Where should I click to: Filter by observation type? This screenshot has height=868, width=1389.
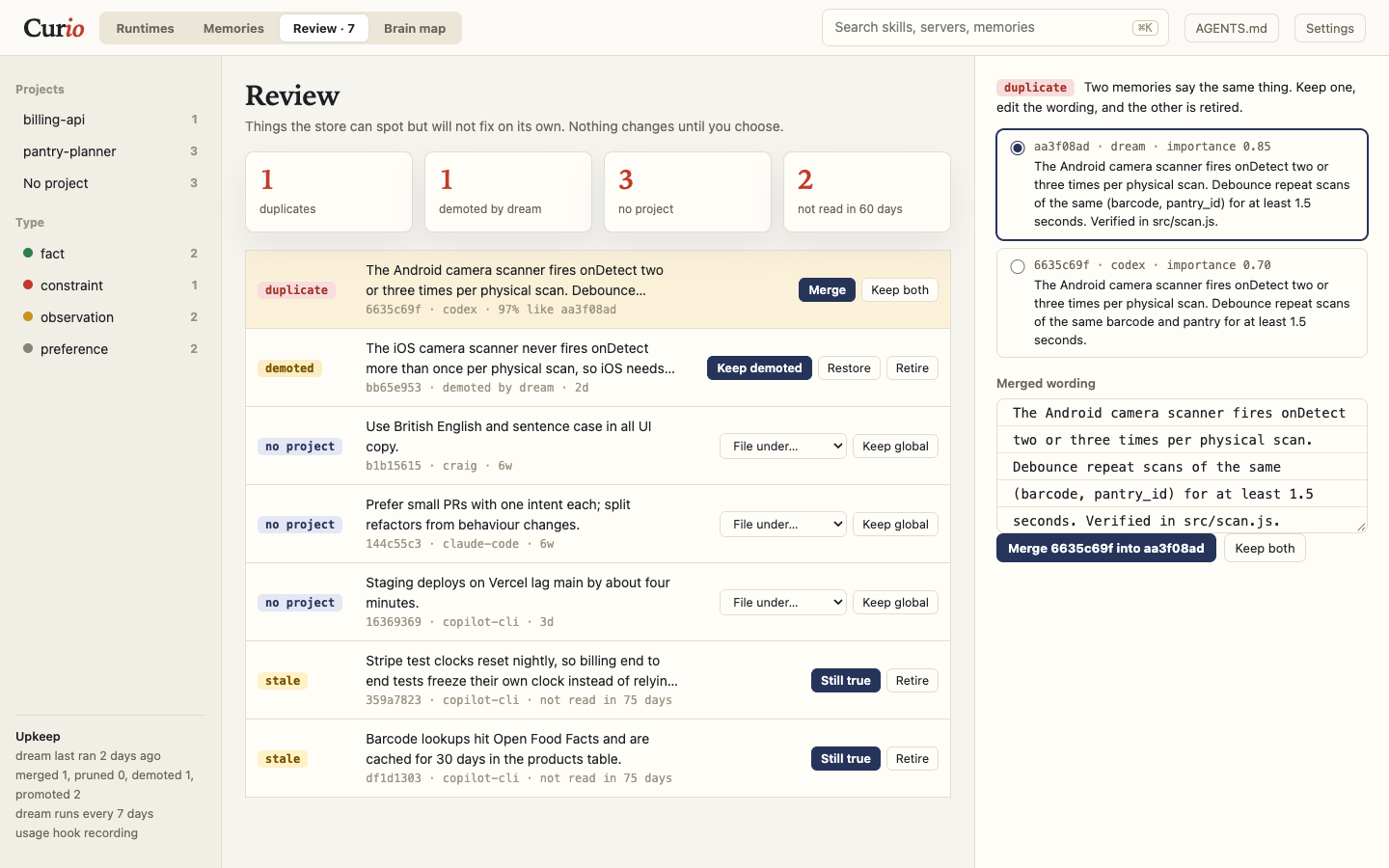click(110, 317)
